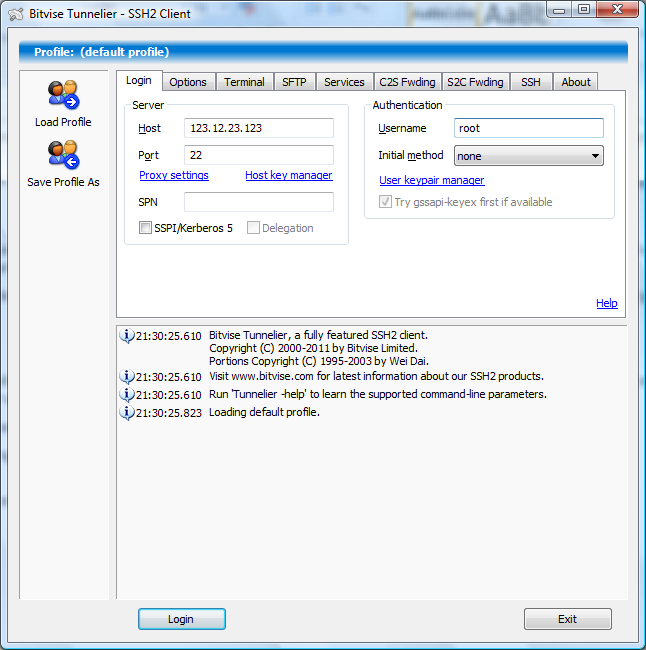The height and width of the screenshot is (650, 646).
Task: Click the log line 'Loading default profile.'
Action: tap(264, 412)
